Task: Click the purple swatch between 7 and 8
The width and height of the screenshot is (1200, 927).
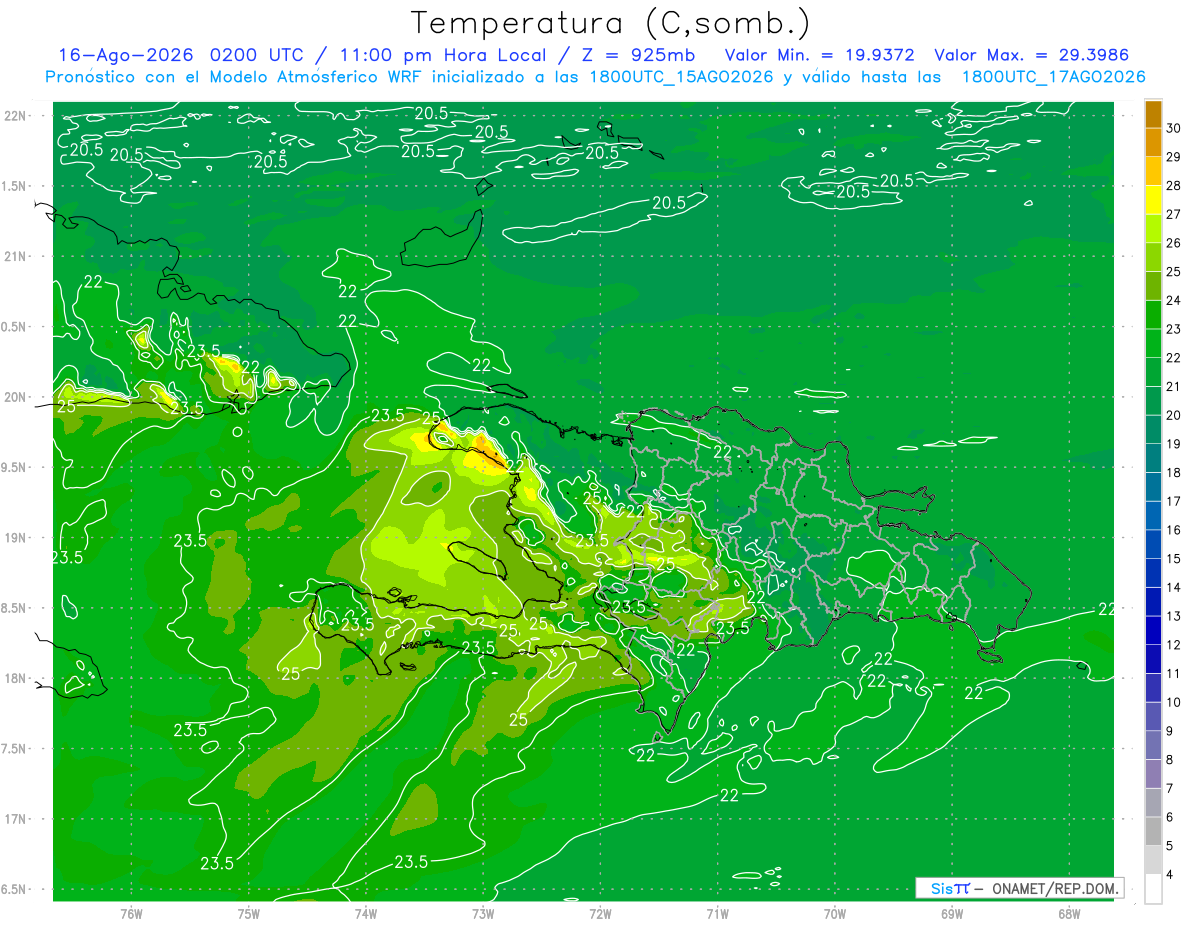Action: (1153, 774)
